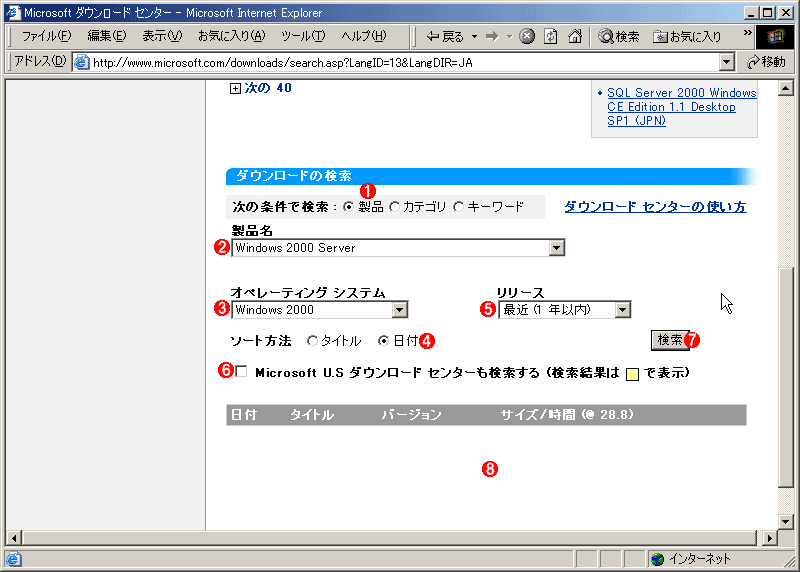Image resolution: width=800 pixels, height=572 pixels.
Task: Open the 編集(E) menu
Action: pyautogui.click(x=107, y=36)
